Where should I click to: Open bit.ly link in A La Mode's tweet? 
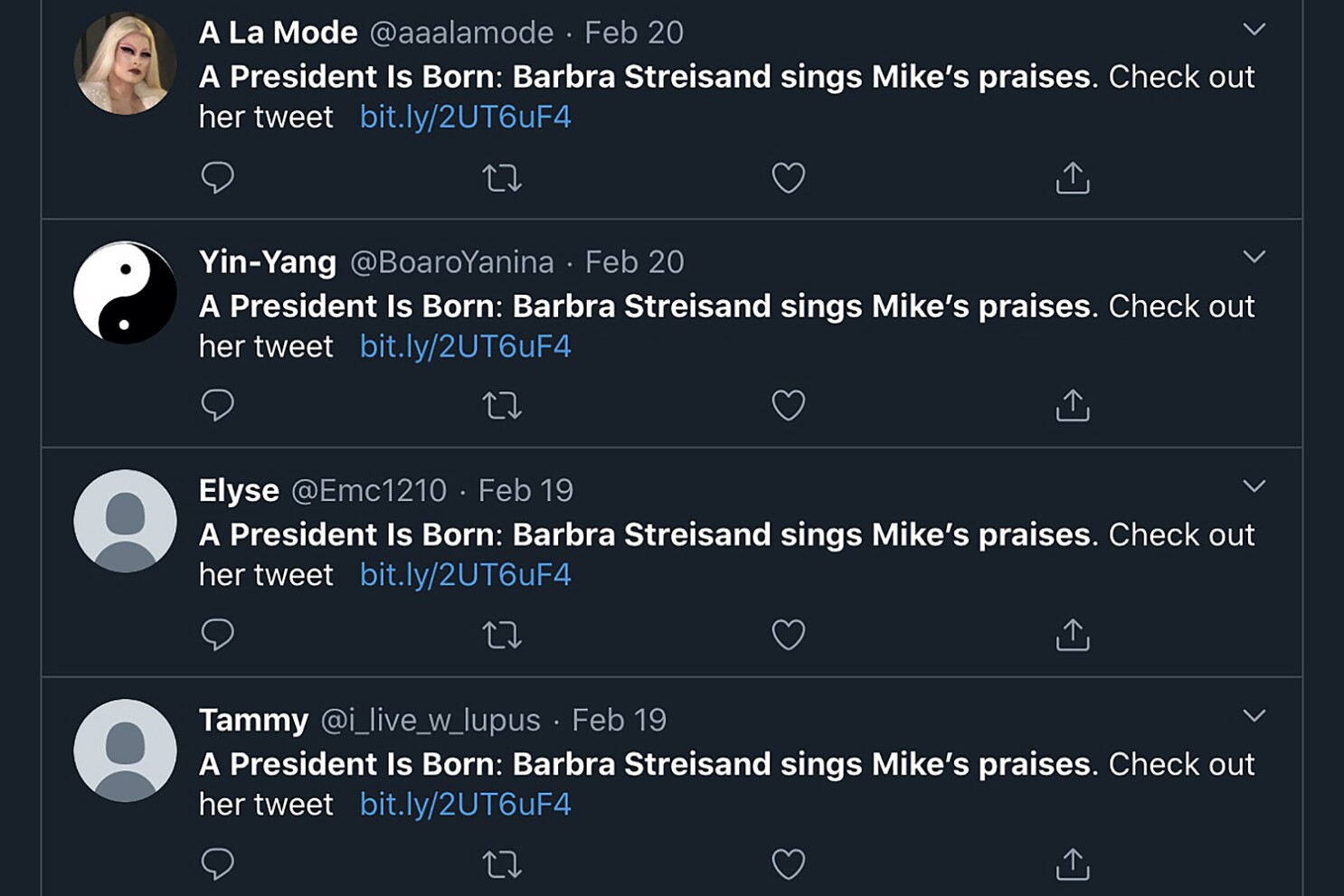(x=465, y=118)
